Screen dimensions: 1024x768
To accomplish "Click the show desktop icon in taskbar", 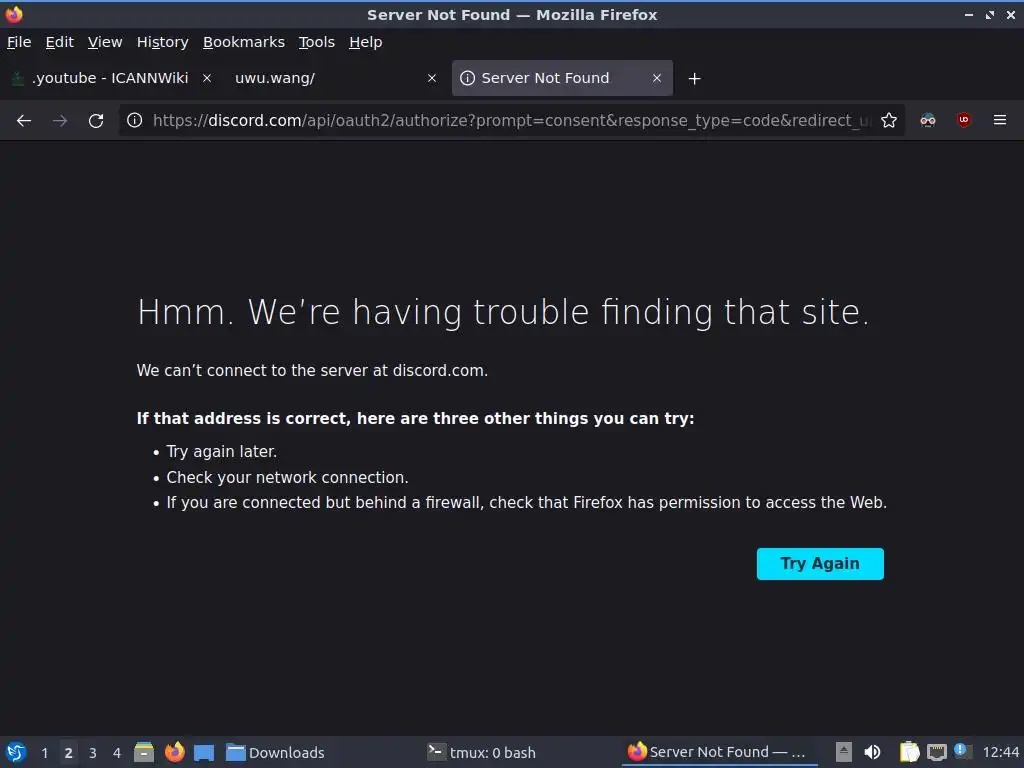I will [x=204, y=753].
